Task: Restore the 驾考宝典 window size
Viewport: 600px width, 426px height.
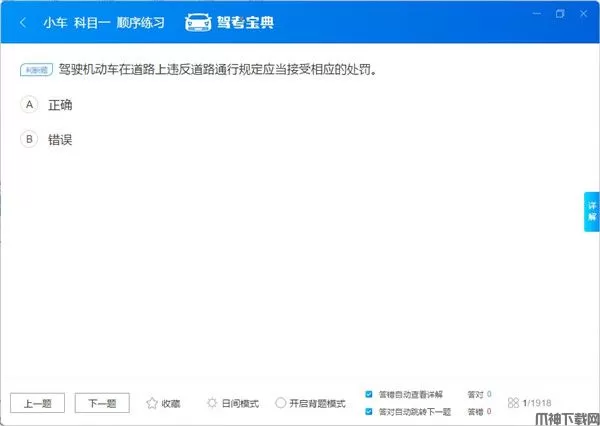Action: 560,14
